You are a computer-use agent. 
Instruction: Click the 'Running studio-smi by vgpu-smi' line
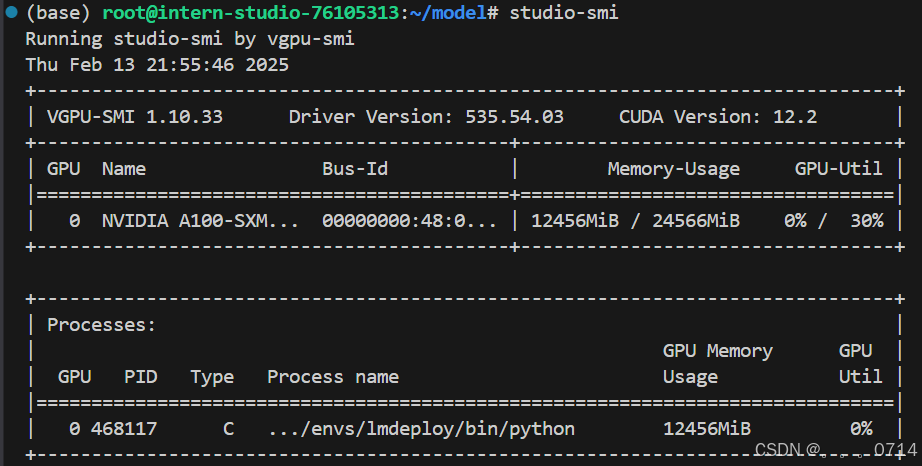click(x=190, y=39)
